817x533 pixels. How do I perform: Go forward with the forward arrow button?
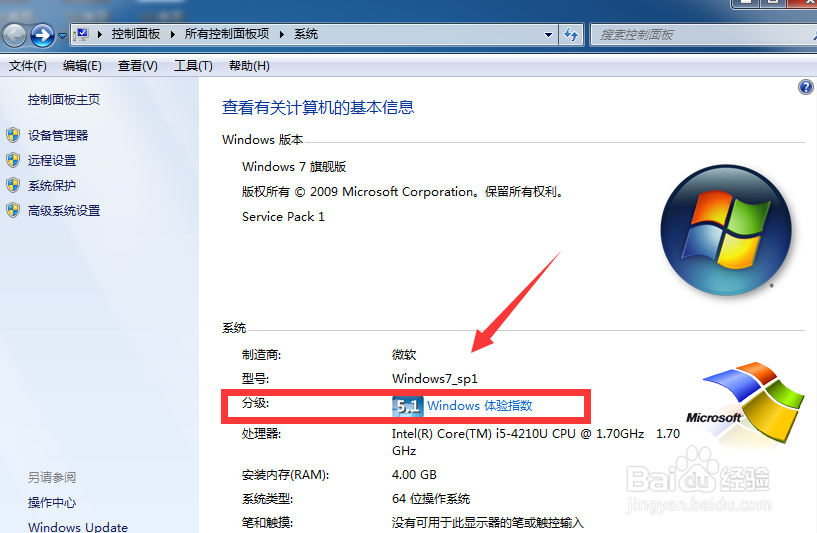pyautogui.click(x=42, y=35)
